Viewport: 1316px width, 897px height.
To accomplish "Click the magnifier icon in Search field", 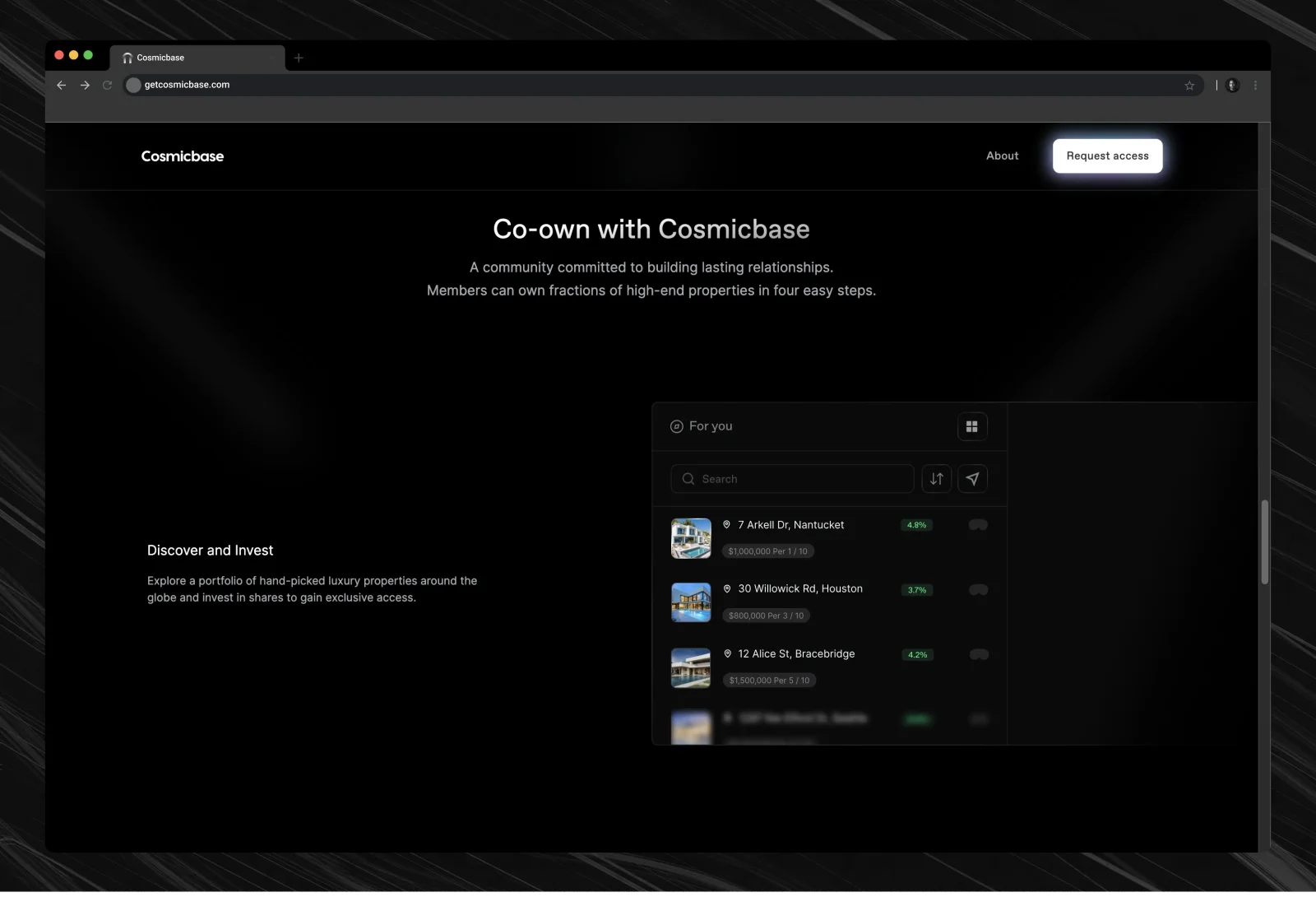I will (688, 479).
